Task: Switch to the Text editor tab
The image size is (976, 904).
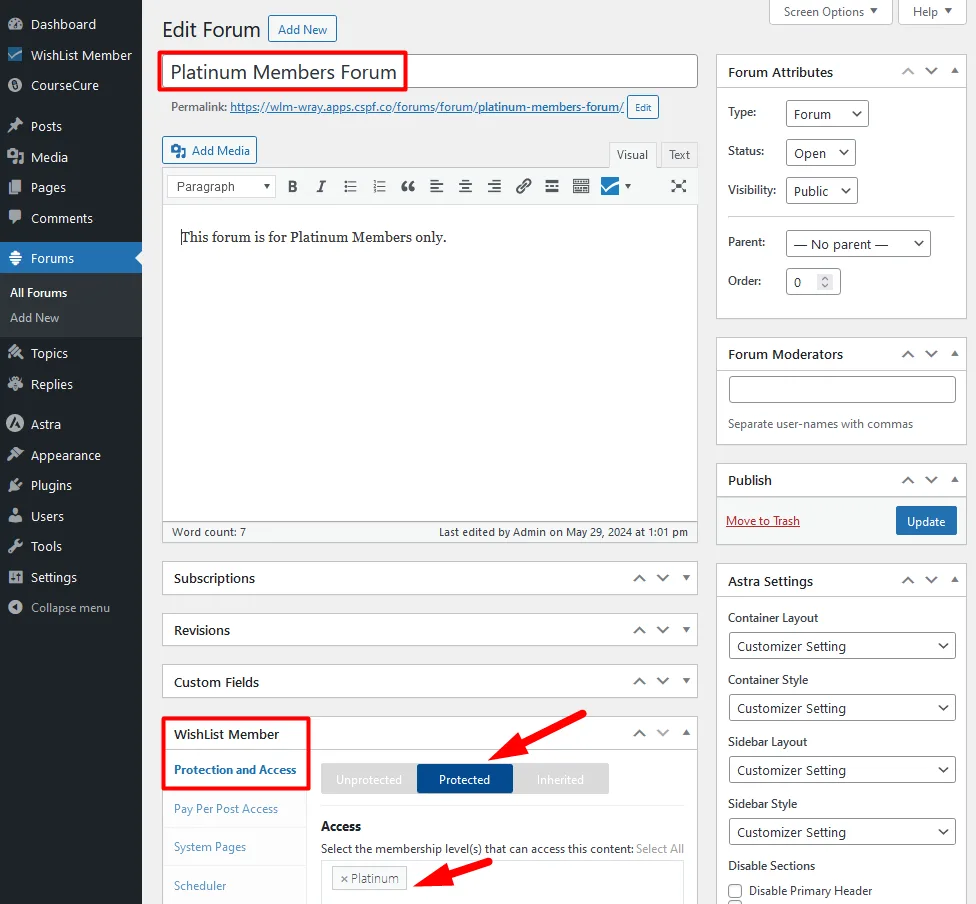Action: coord(678,155)
